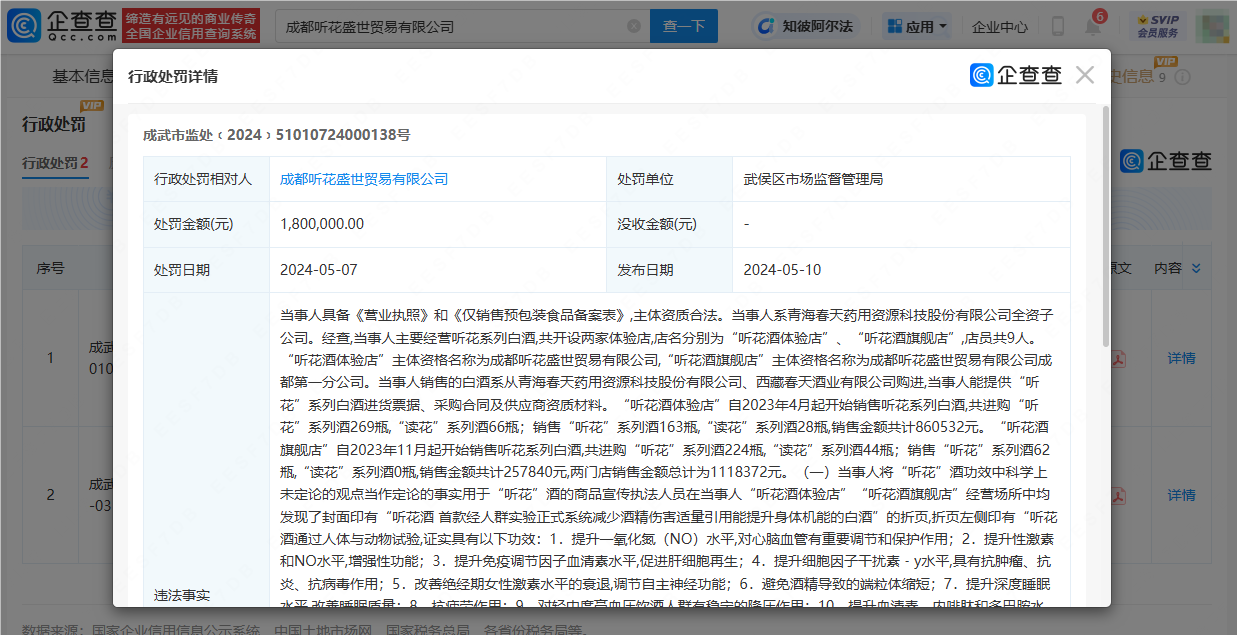Image resolution: width=1237 pixels, height=635 pixels.
Task: Select 发布日期 value 2024-05-10
Action: coord(901,270)
